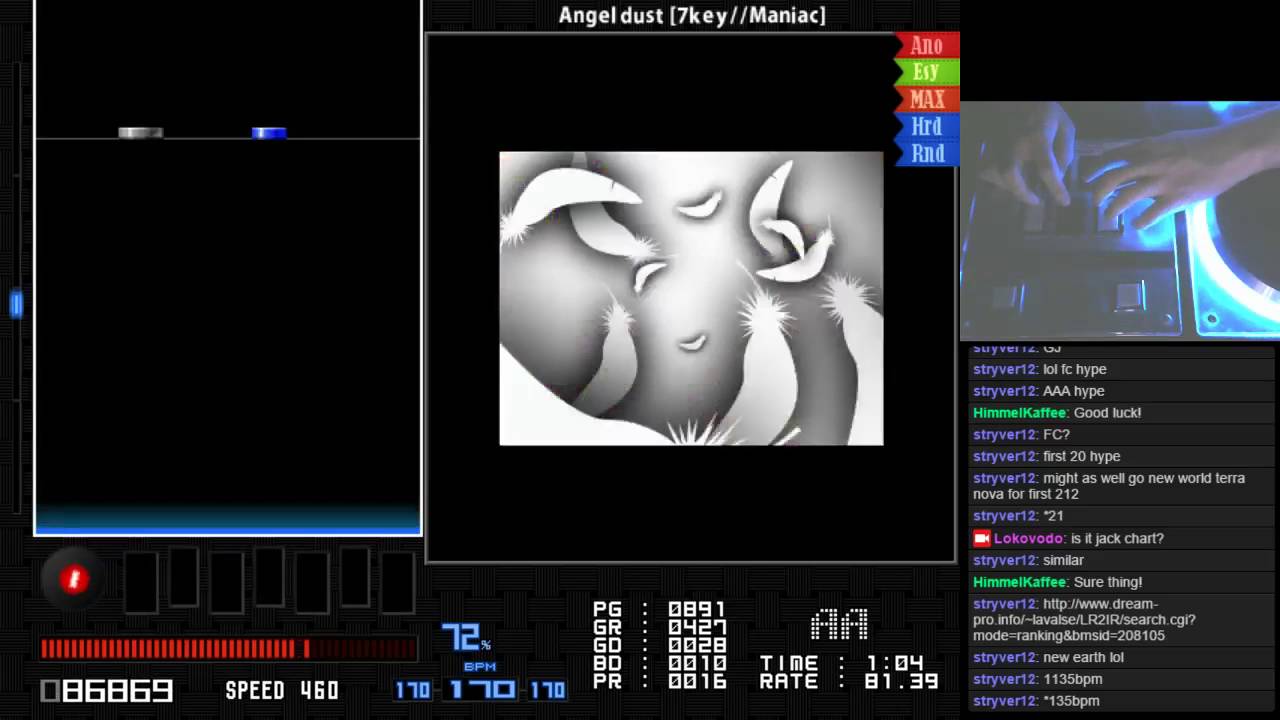Click the 'AAA hype' chat message
Image resolution: width=1280 pixels, height=720 pixels.
click(1074, 391)
